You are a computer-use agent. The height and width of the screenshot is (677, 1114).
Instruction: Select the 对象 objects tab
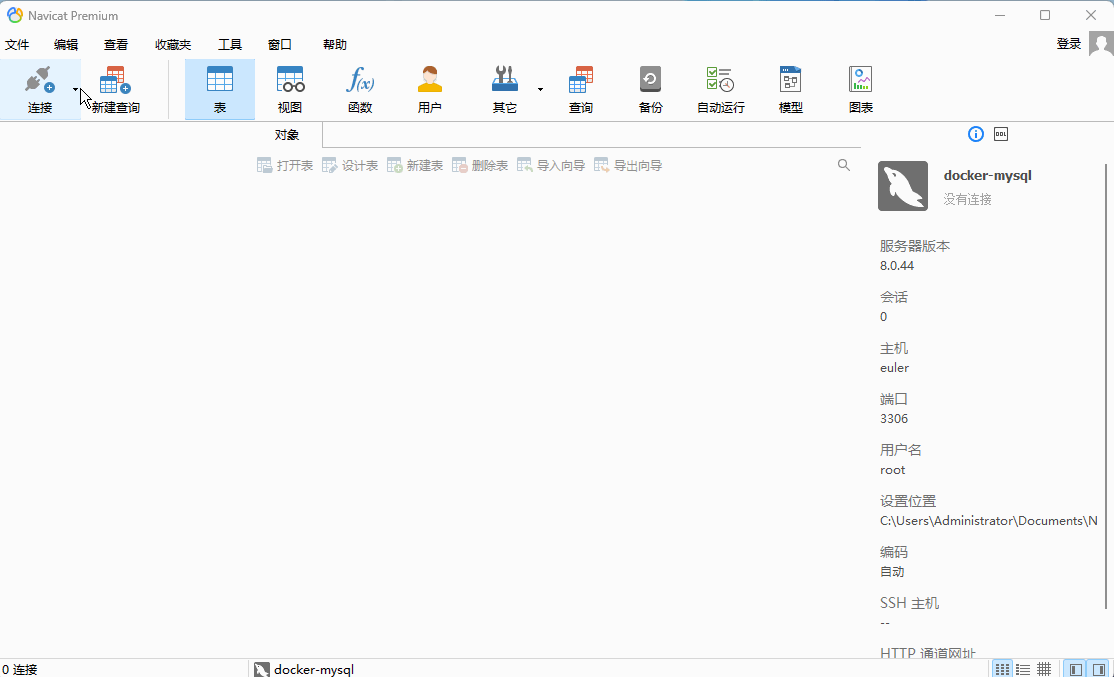[287, 135]
